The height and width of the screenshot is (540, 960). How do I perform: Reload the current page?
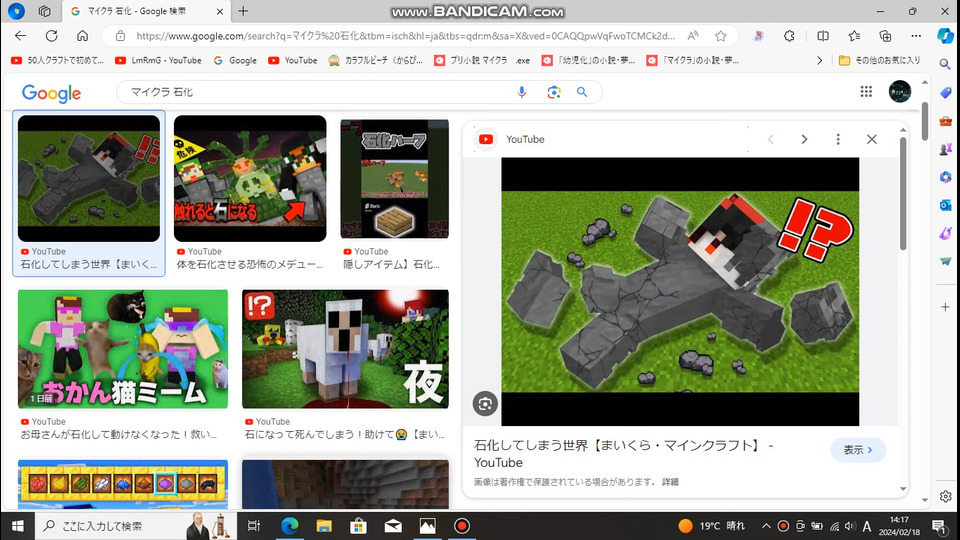[51, 36]
